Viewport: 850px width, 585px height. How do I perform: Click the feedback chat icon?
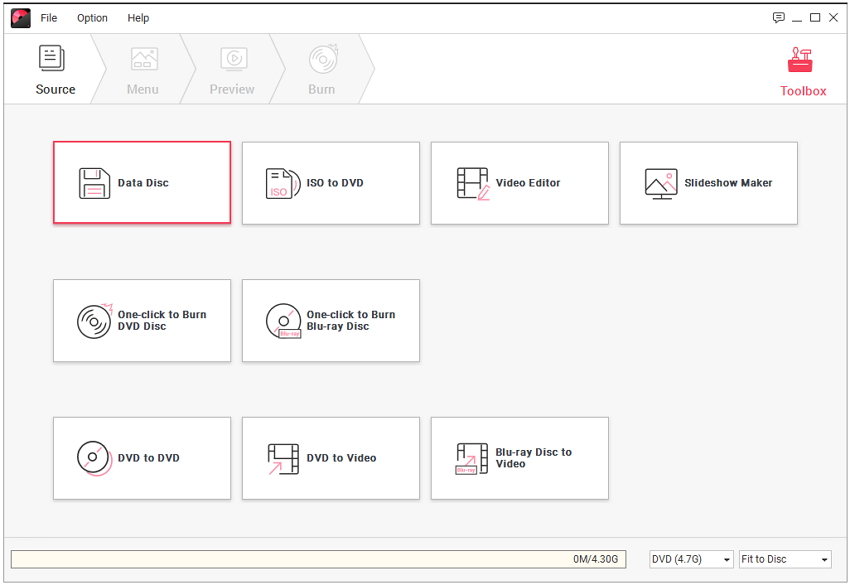tap(778, 18)
